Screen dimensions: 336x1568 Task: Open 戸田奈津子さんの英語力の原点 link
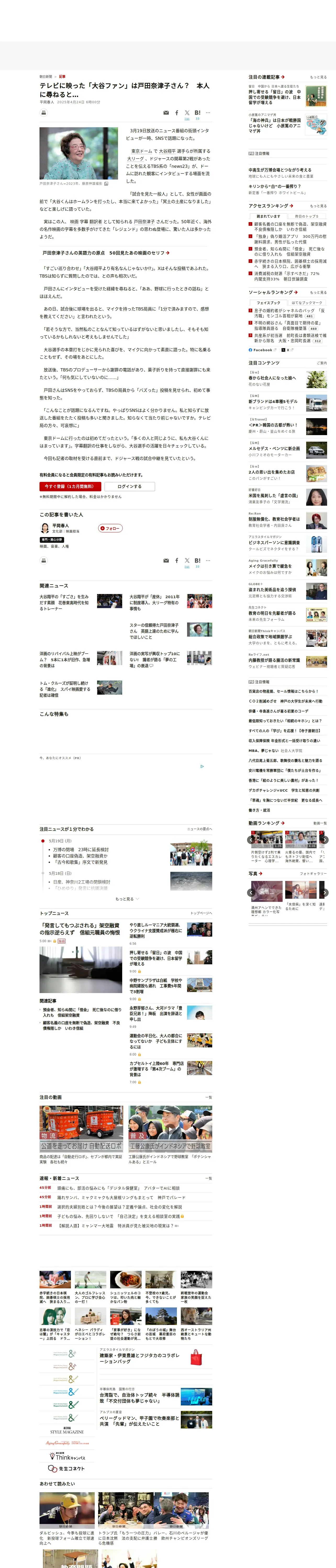point(106,253)
